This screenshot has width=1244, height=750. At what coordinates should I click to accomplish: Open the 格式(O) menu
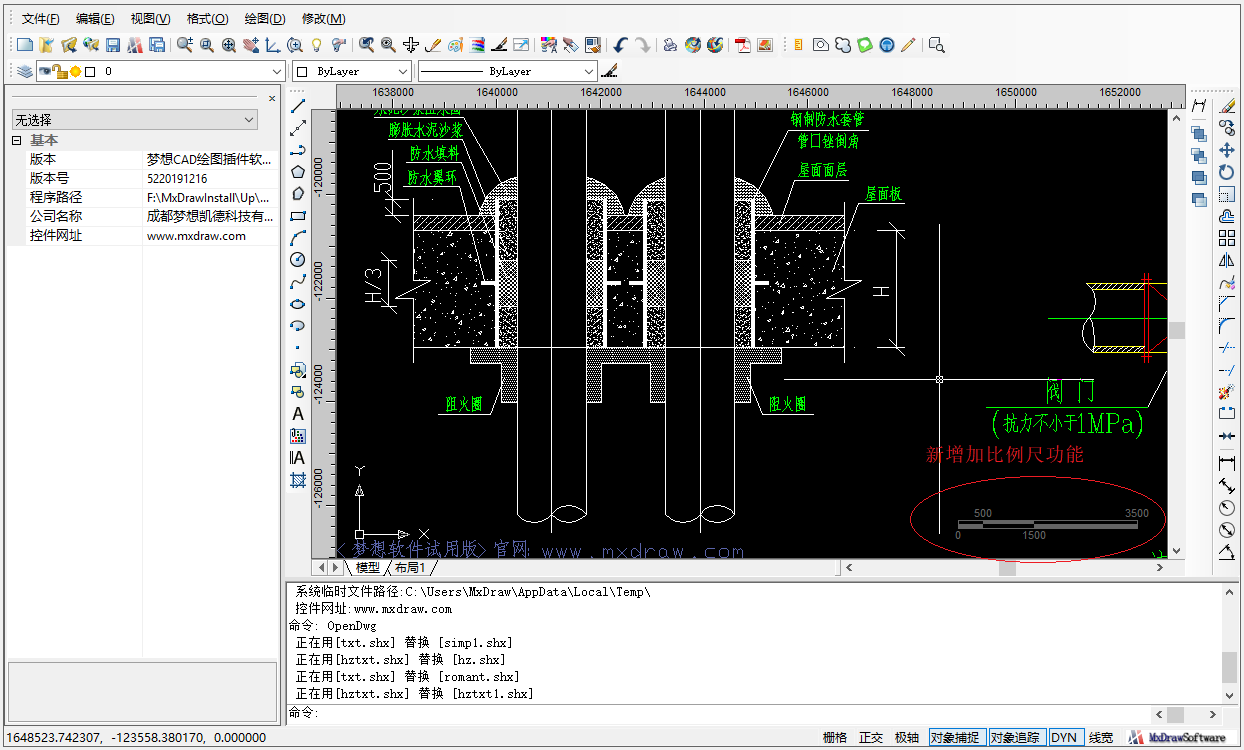tap(207, 19)
